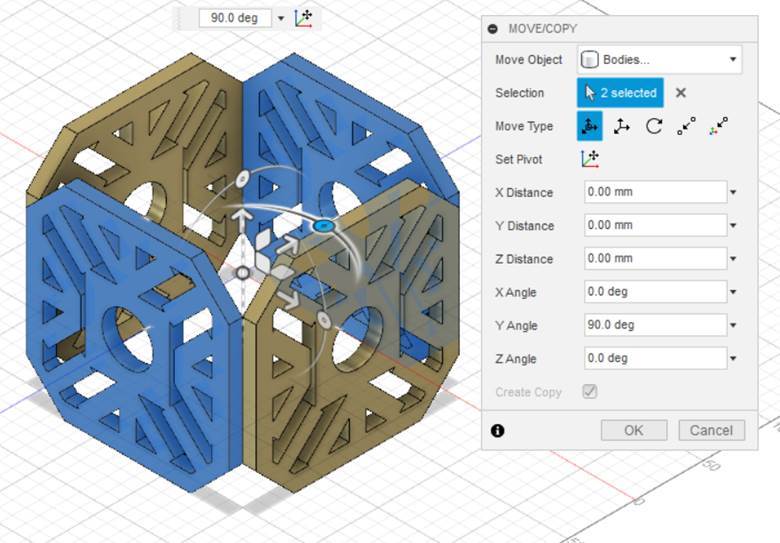
Task: Click the X Angle input field
Action: 656,291
